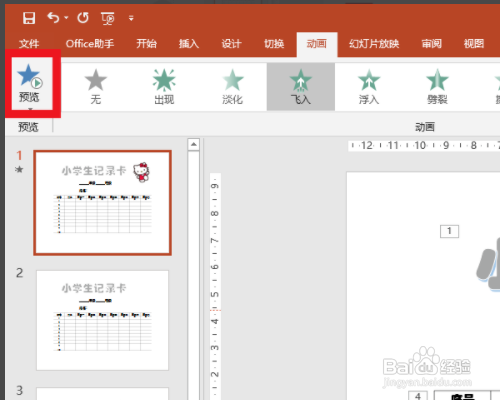Switch to the 视图 tab
The height and width of the screenshot is (400, 500).
474,44
